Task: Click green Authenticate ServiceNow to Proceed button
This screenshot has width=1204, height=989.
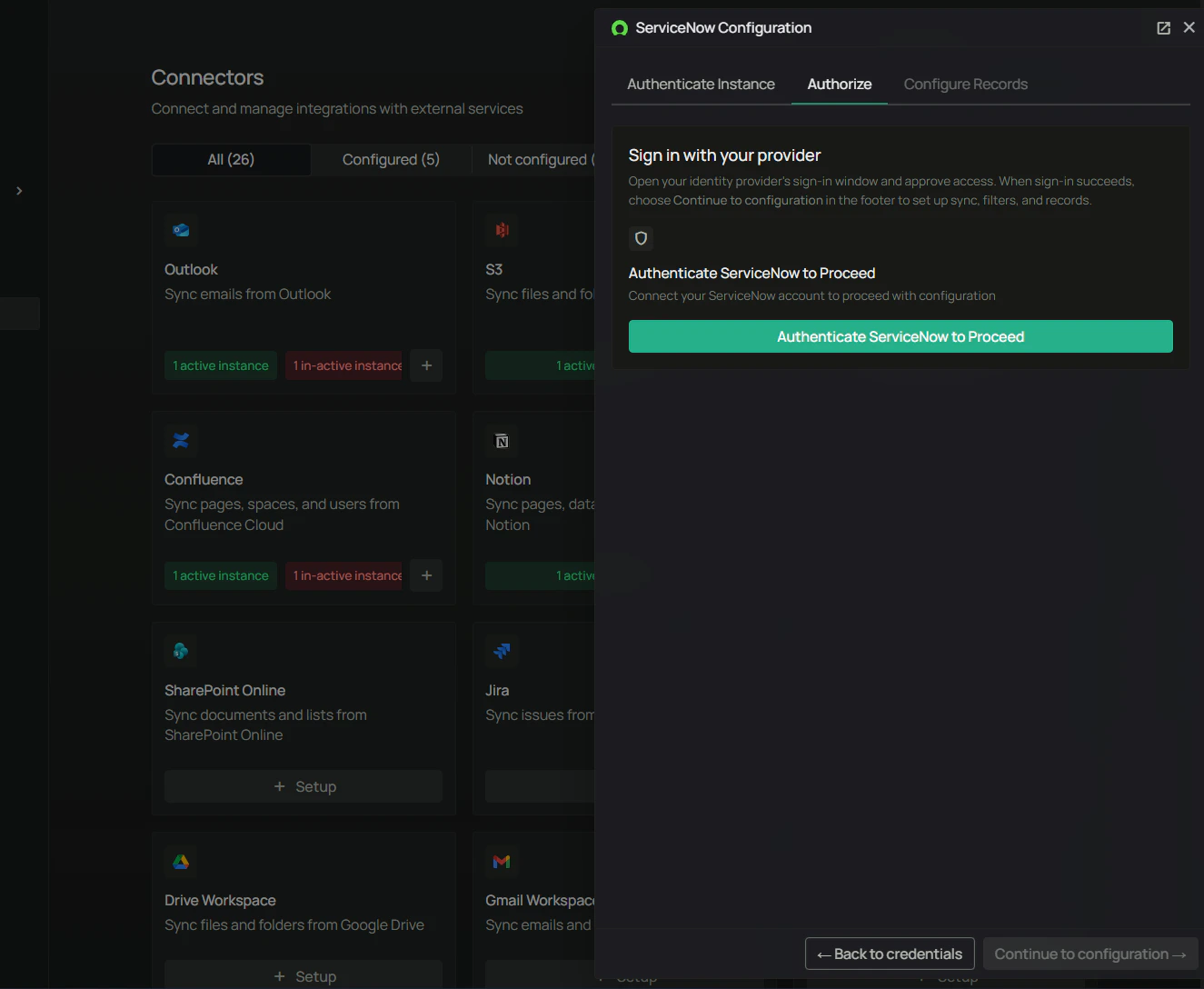Action: coord(901,336)
